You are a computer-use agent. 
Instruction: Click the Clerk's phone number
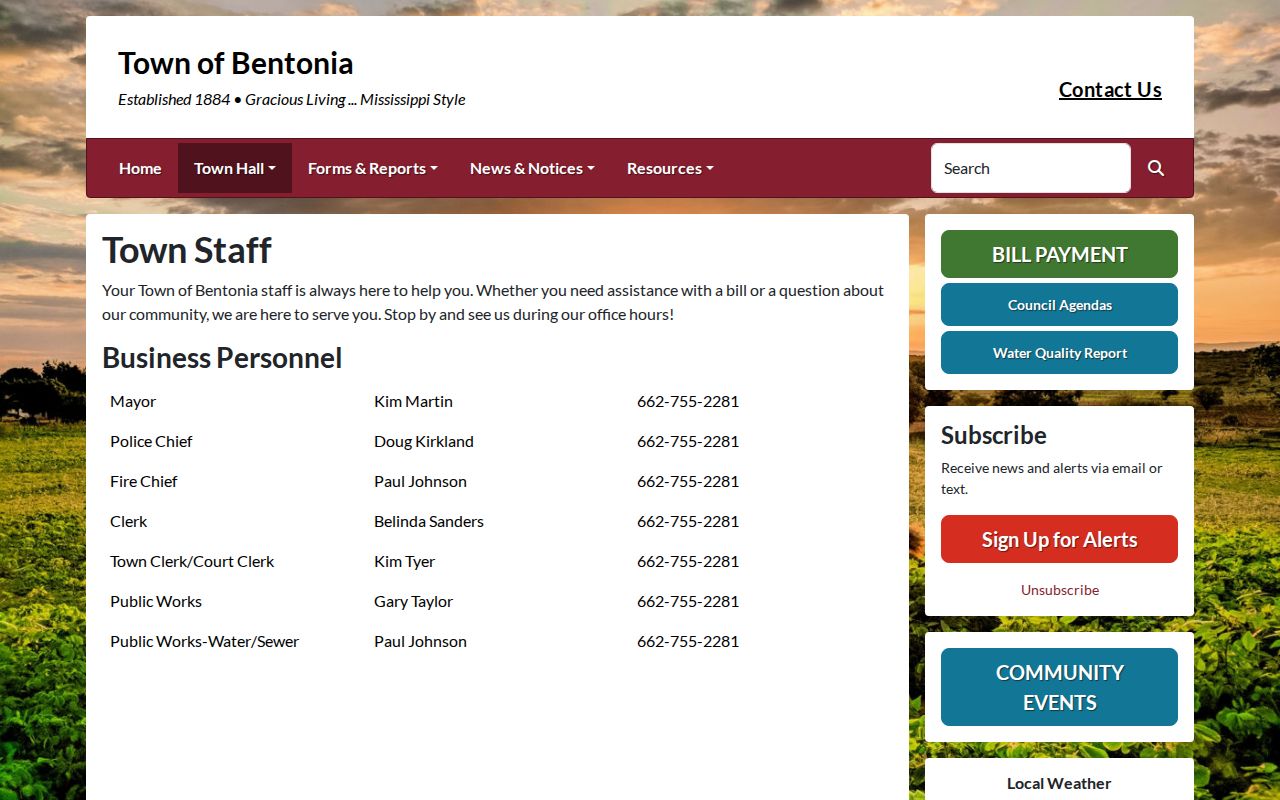point(688,521)
